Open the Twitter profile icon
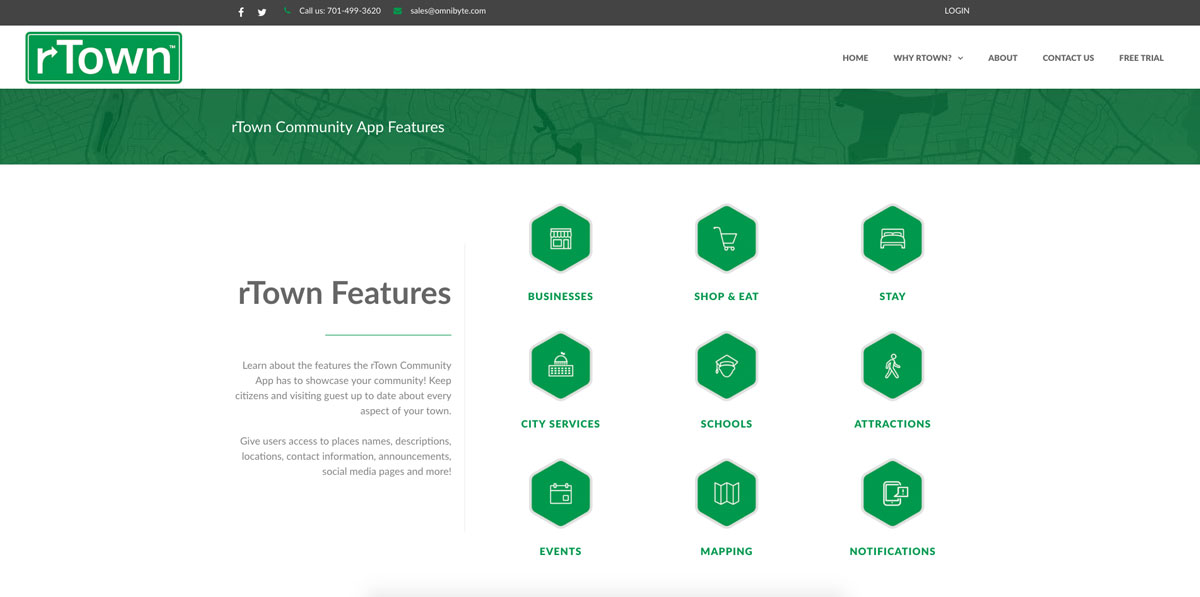 coord(262,12)
